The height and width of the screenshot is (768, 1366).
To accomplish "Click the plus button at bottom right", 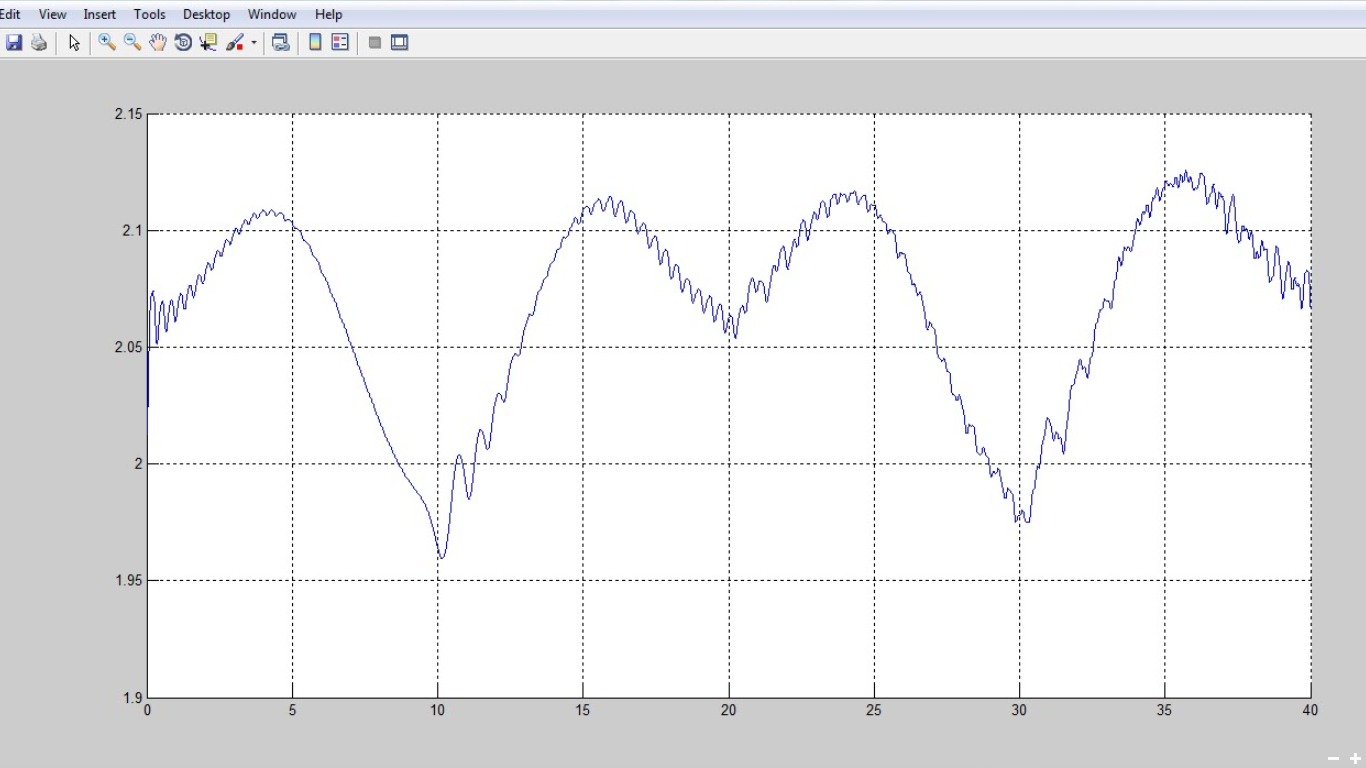I will (1355, 759).
